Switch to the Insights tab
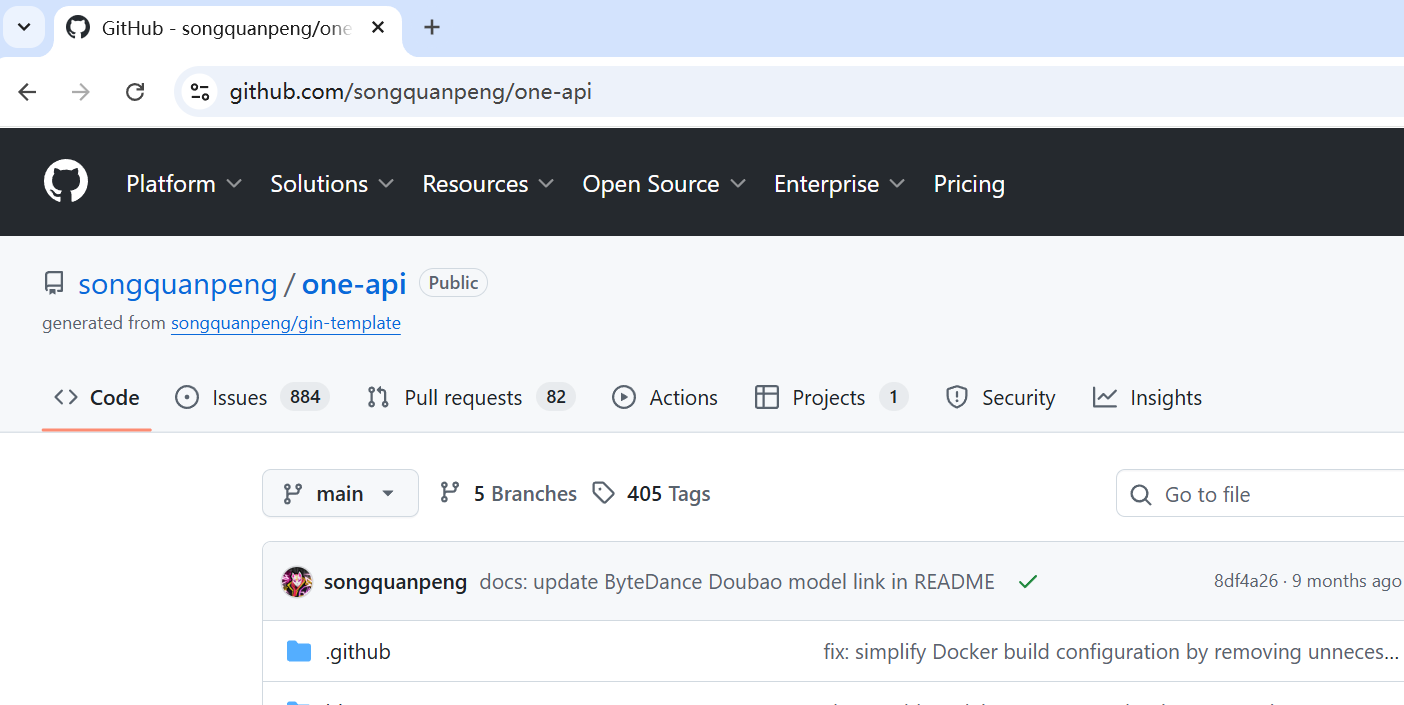The width and height of the screenshot is (1404, 705). [1148, 397]
